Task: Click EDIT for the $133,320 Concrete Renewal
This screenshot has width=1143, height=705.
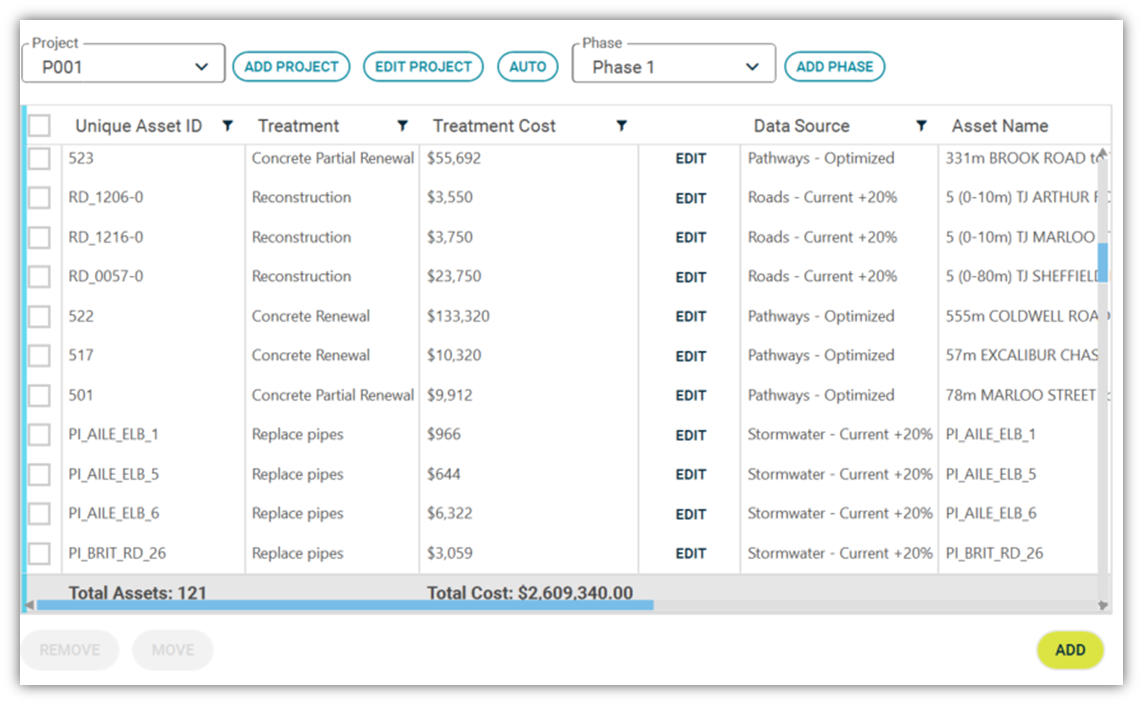Action: (691, 316)
